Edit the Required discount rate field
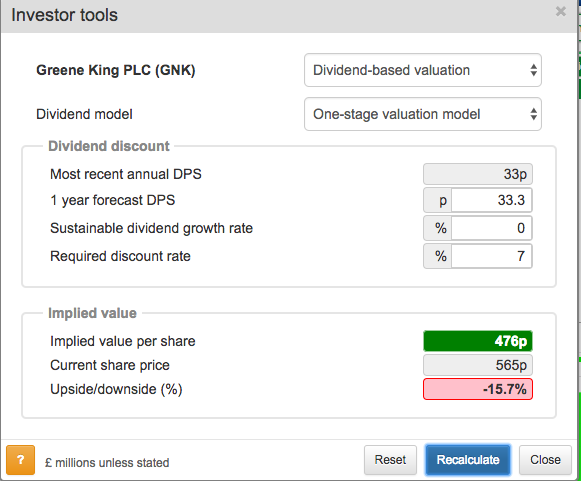The image size is (581, 481). 492,256
